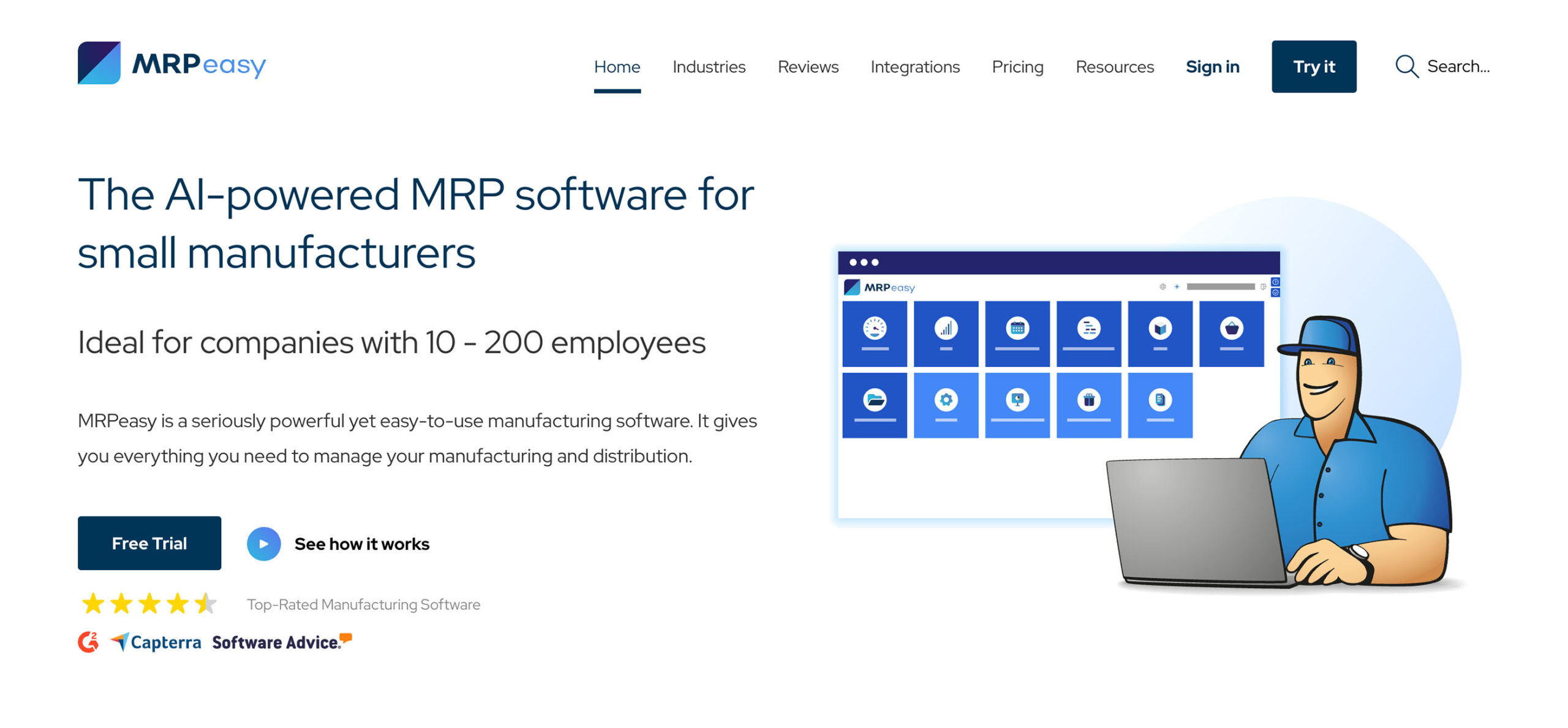Click the open folder tile in illustration
The width and height of the screenshot is (1568, 728).
point(875,405)
